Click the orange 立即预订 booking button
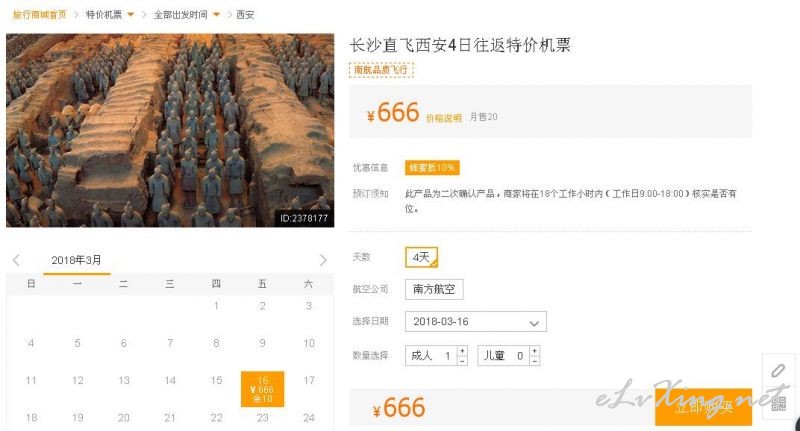800x431 pixels. click(x=703, y=407)
